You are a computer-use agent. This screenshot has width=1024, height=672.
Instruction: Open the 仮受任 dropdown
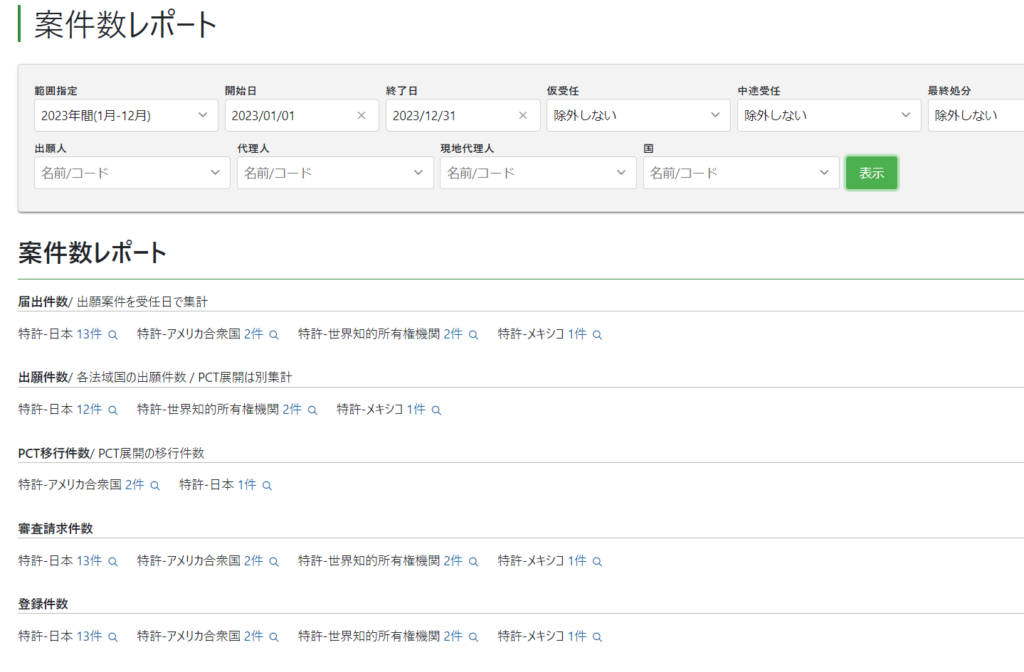638,116
